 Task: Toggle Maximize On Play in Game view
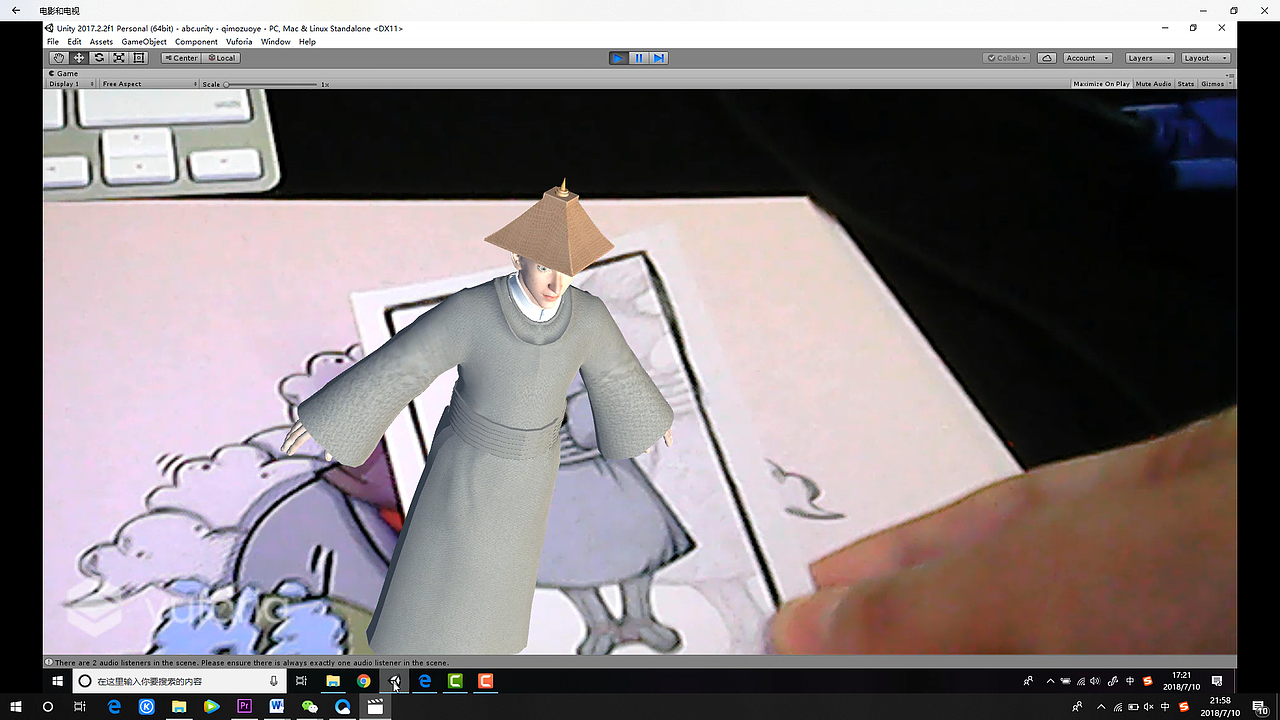(x=1101, y=84)
